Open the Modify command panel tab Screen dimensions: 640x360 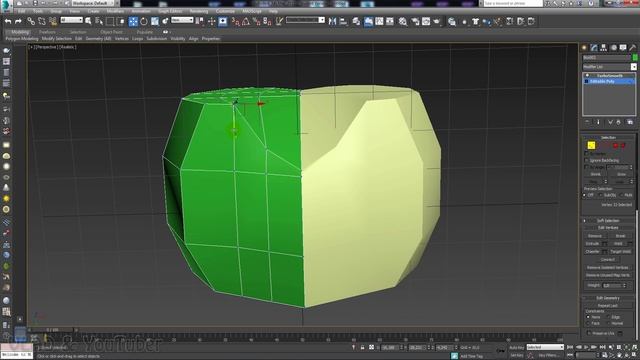[594, 48]
